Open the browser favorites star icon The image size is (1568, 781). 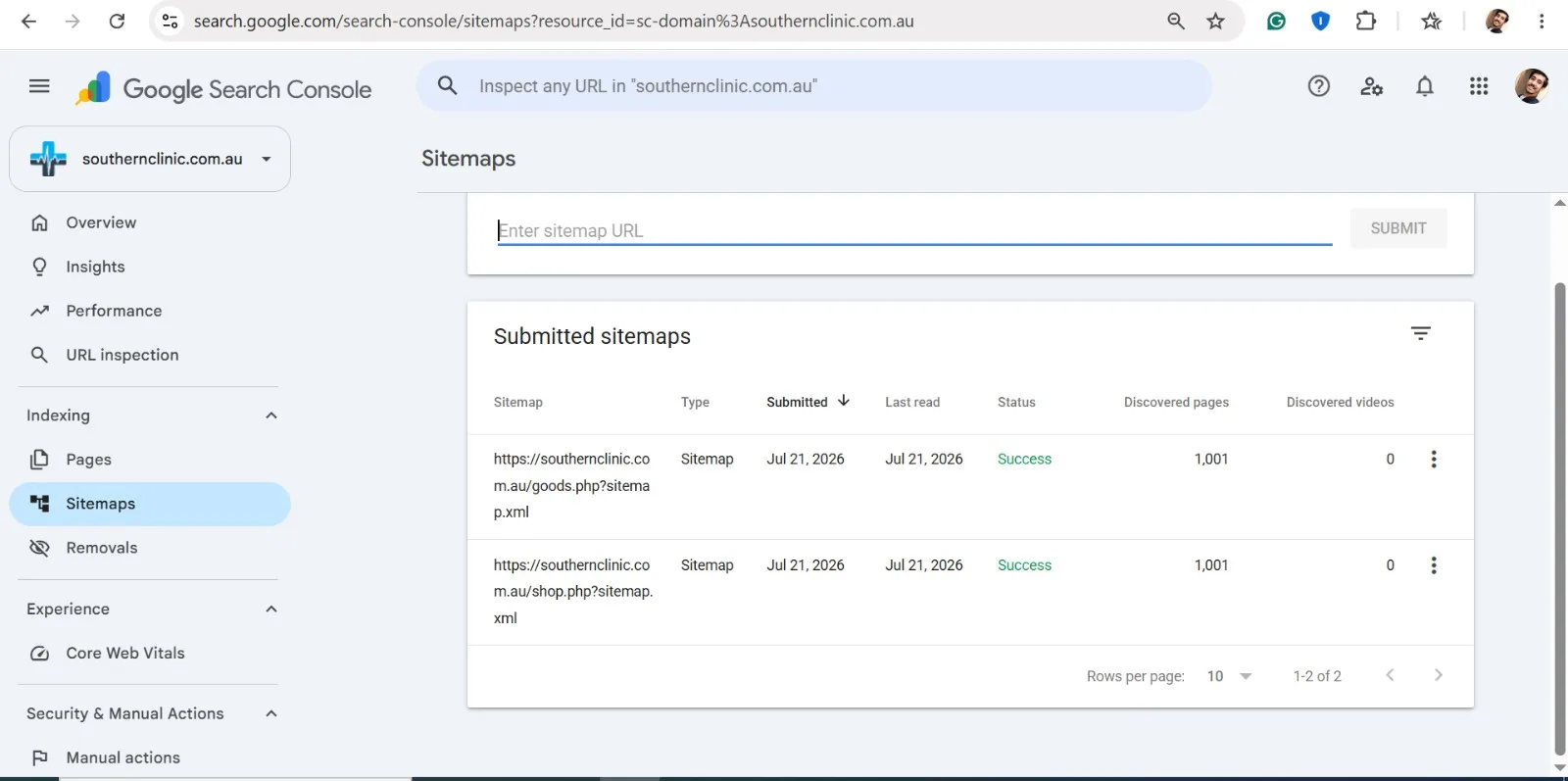point(1431,21)
